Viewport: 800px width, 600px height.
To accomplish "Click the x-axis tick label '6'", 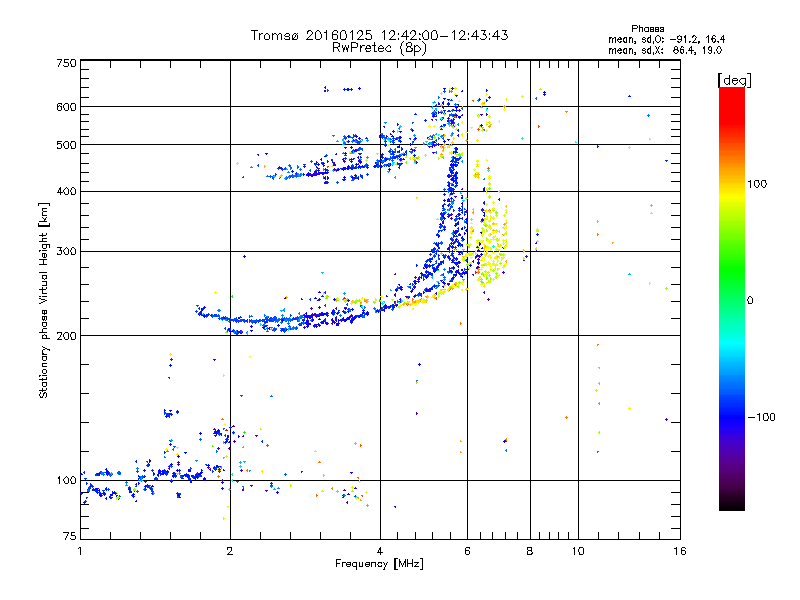I will click(x=467, y=551).
